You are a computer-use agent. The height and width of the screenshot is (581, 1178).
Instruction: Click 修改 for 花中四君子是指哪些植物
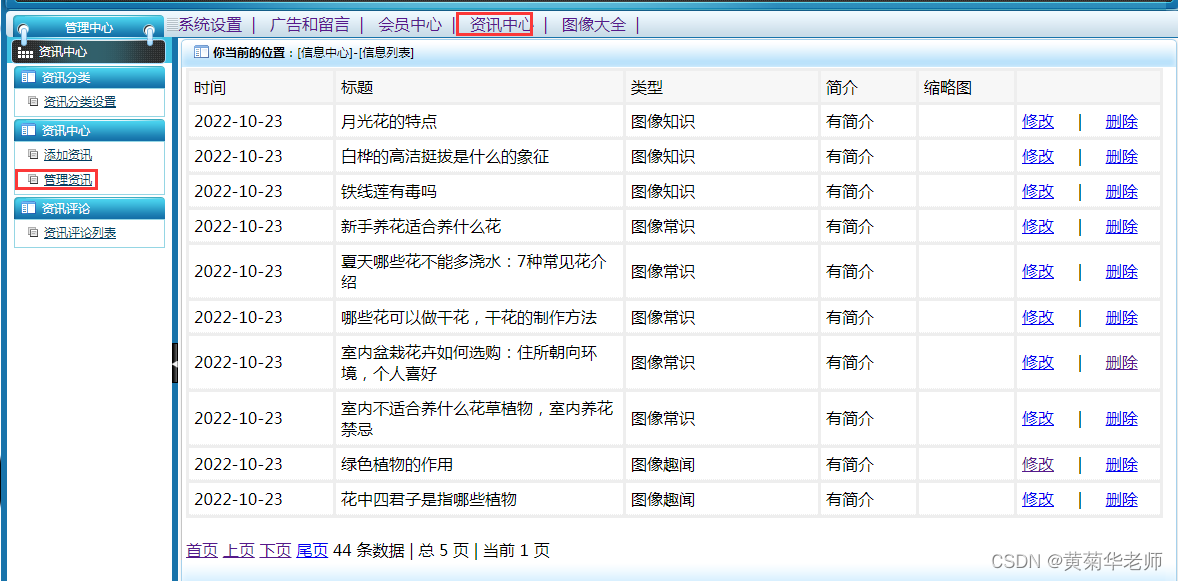pyautogui.click(x=1038, y=499)
